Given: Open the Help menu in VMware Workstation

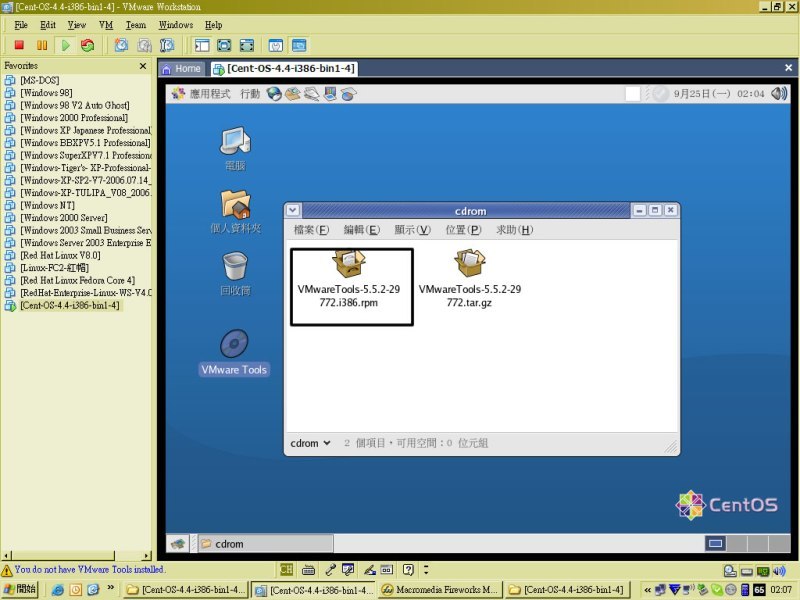Looking at the screenshot, I should click(x=213, y=24).
